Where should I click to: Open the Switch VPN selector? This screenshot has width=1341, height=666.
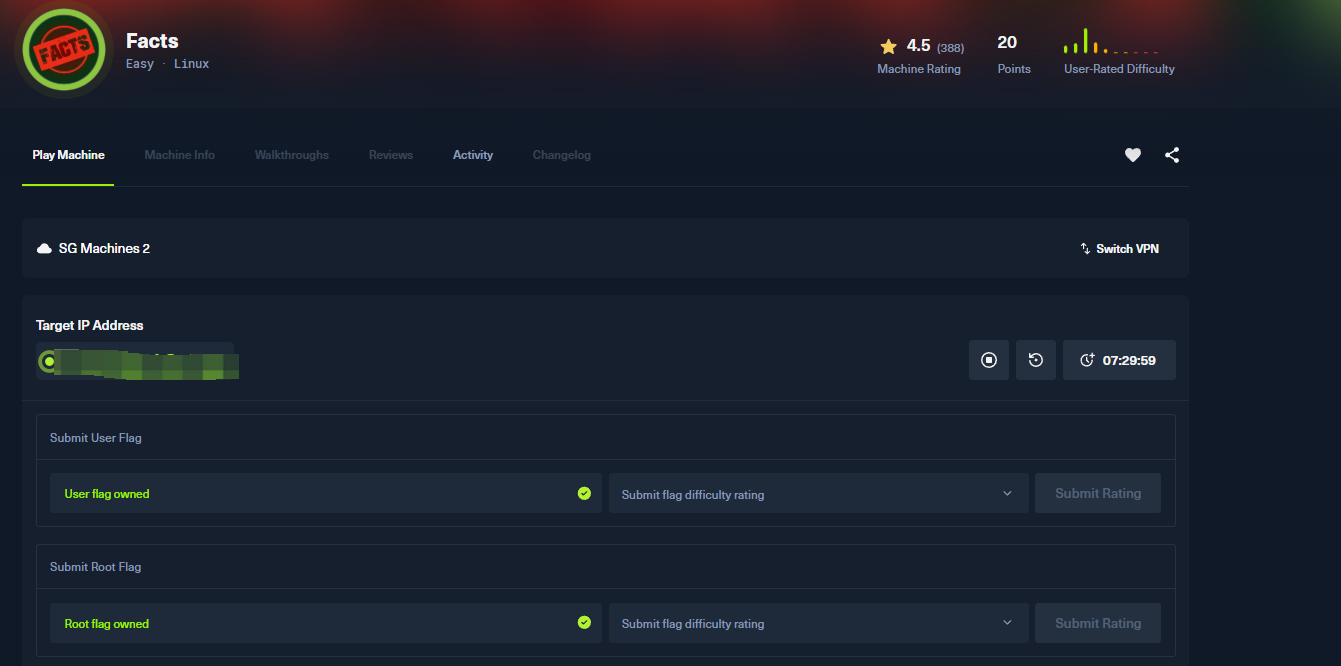tap(1119, 248)
